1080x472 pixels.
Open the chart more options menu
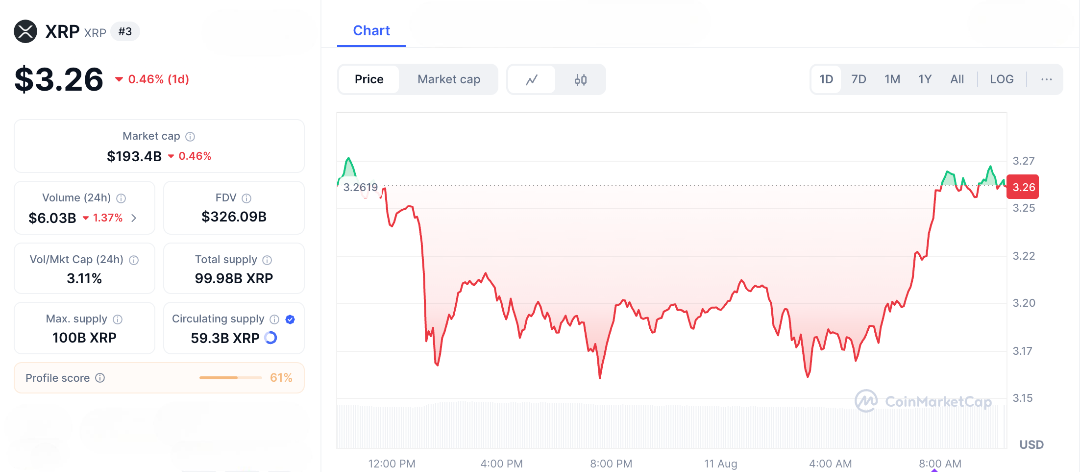click(1046, 79)
